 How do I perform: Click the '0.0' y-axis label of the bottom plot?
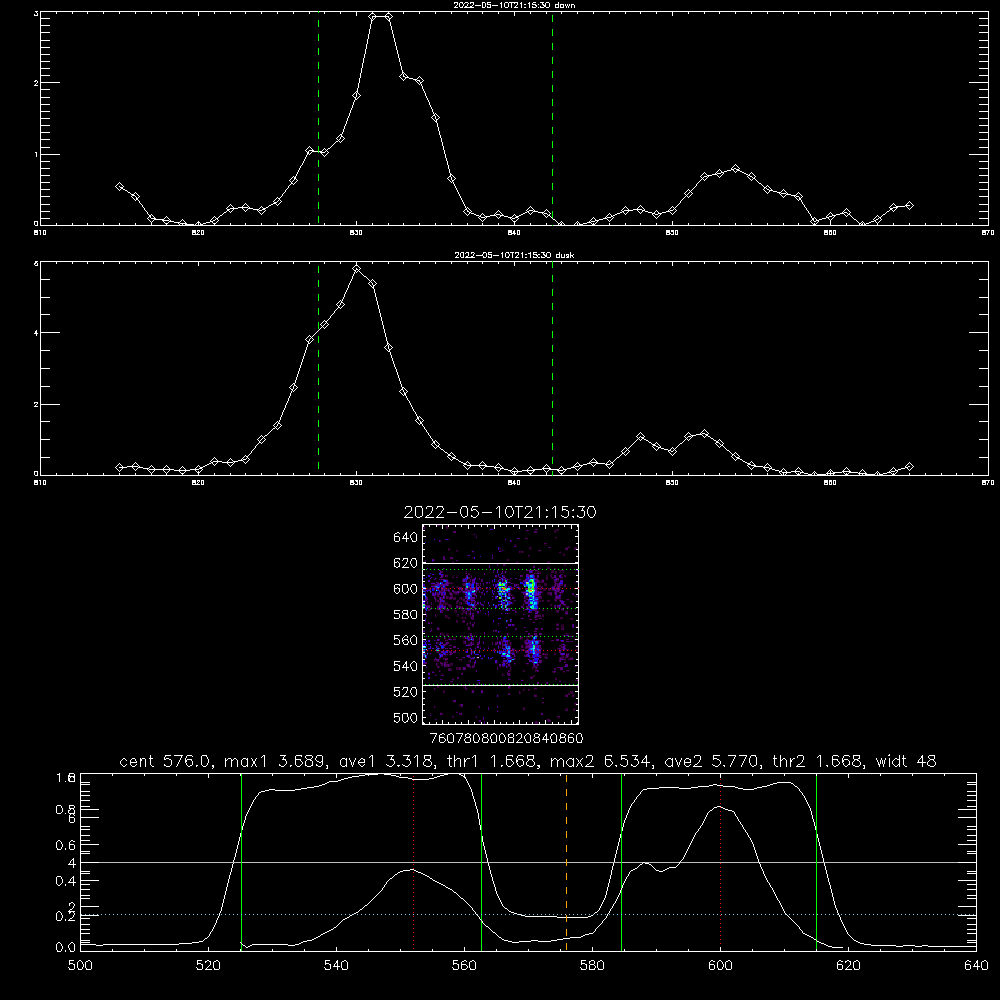(65, 948)
